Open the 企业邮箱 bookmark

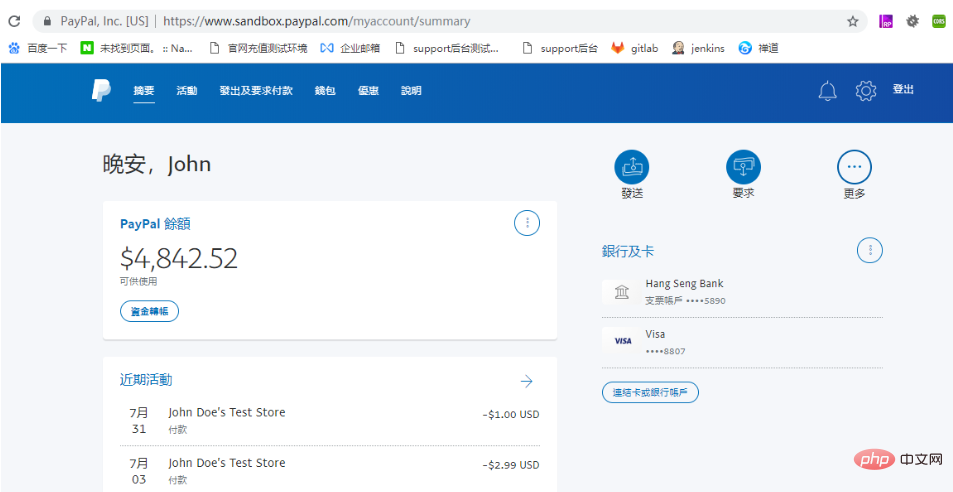[x=351, y=48]
